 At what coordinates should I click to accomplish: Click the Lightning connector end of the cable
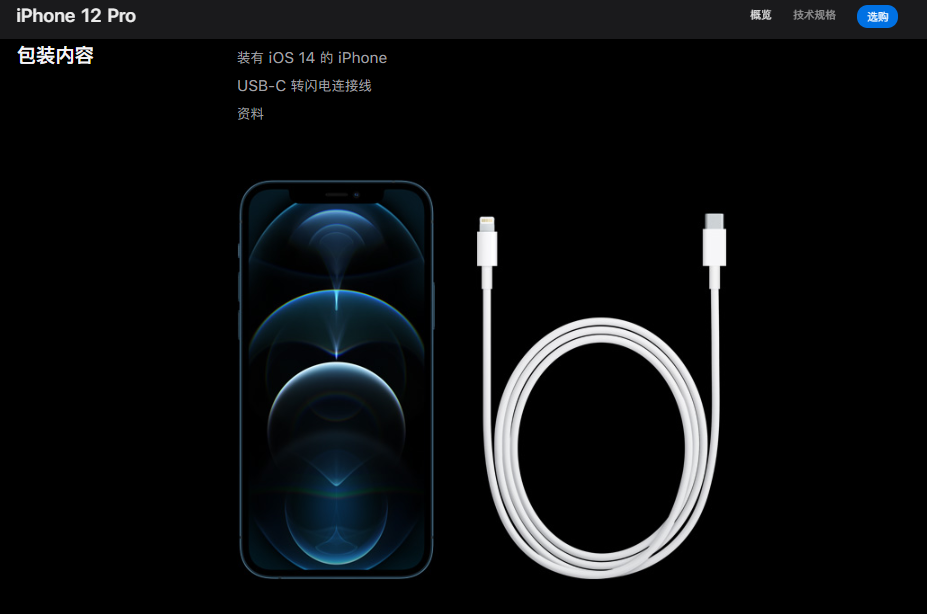point(487,242)
